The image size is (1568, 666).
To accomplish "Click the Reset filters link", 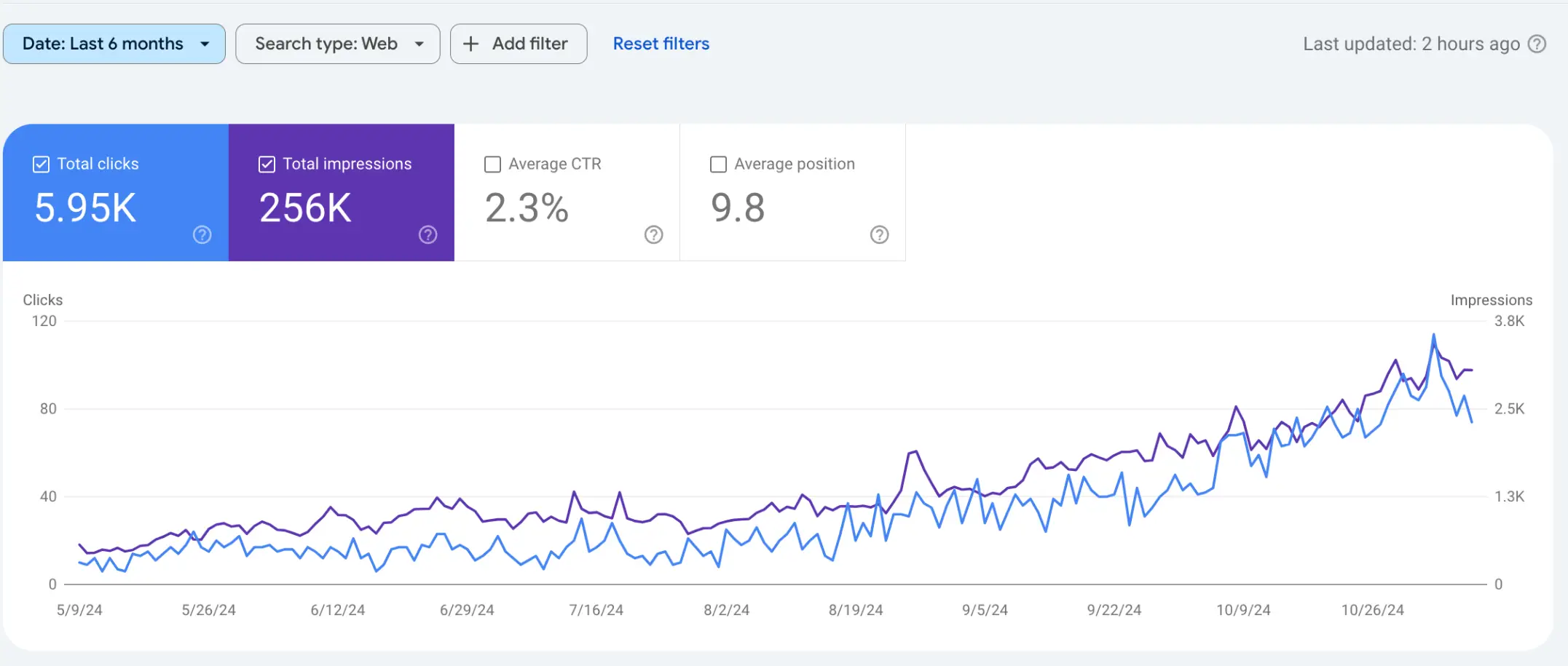I will [661, 44].
